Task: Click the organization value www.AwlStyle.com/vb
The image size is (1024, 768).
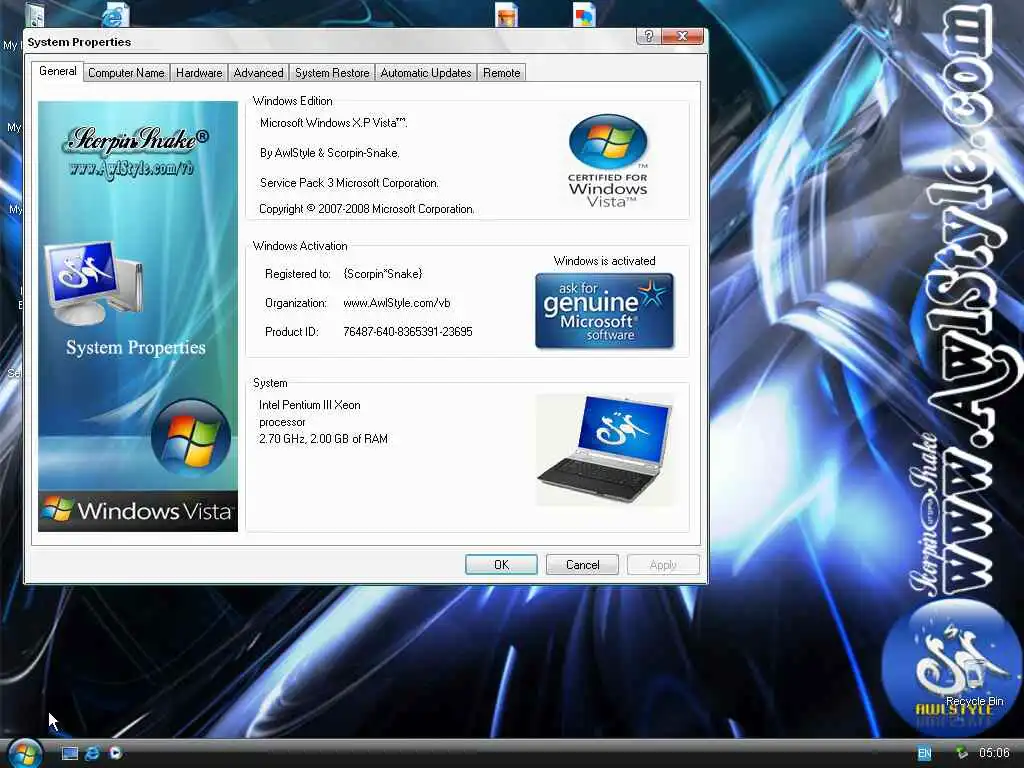Action: pyautogui.click(x=396, y=303)
